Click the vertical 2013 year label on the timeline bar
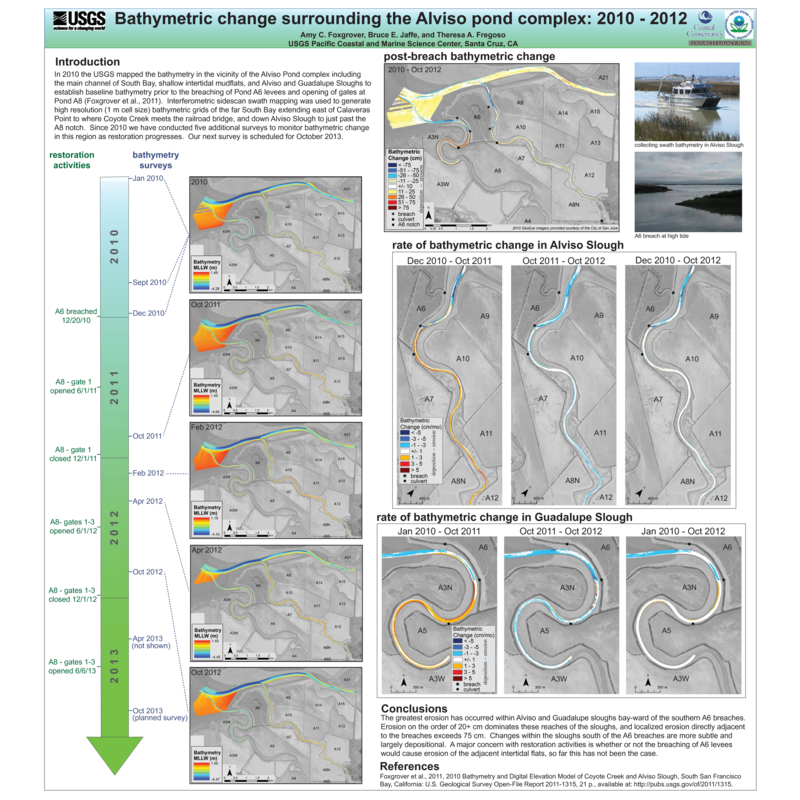This screenshot has height=800, width=800. [114, 666]
